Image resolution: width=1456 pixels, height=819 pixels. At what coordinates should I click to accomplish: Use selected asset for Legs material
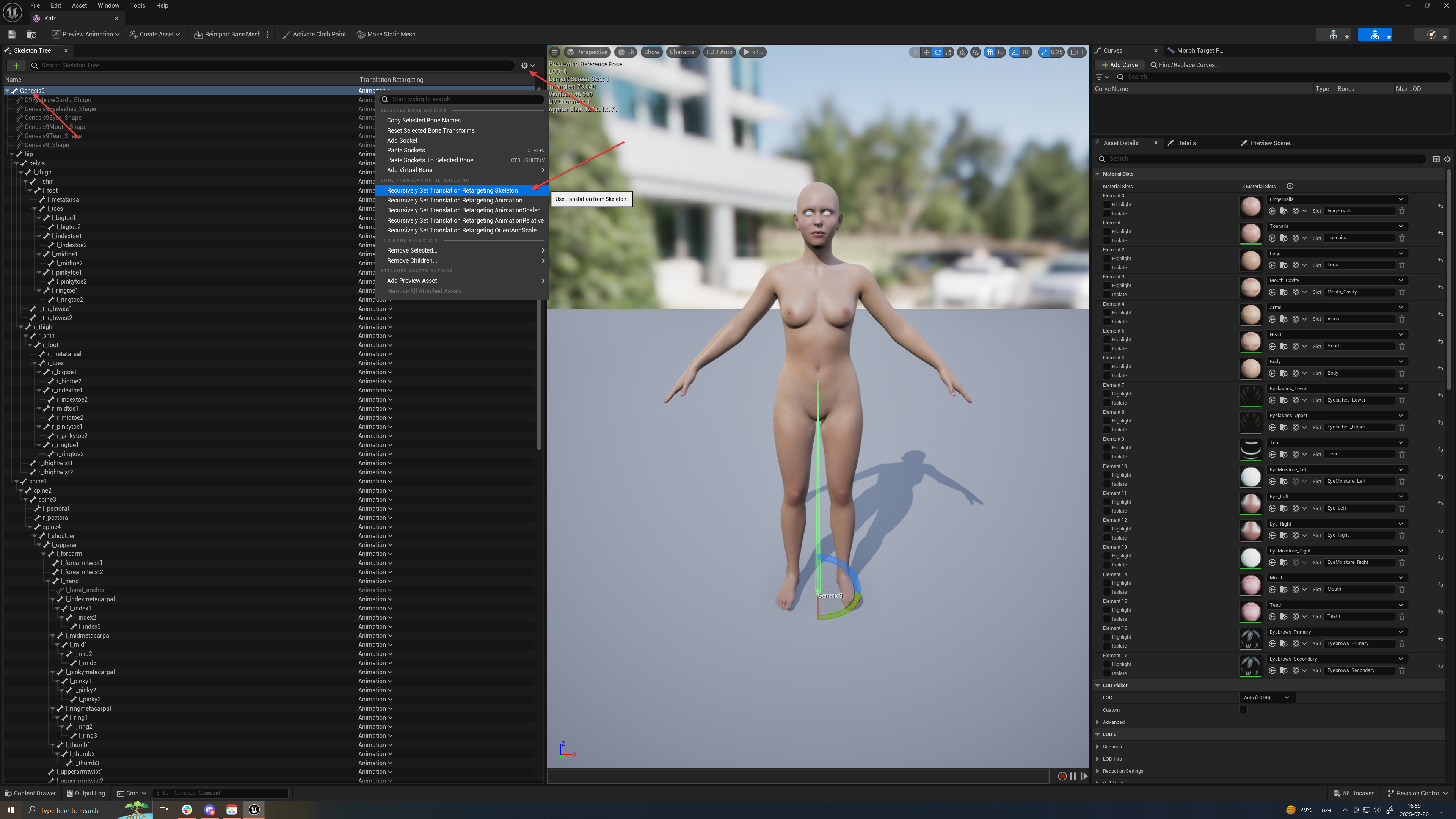(x=1272, y=265)
